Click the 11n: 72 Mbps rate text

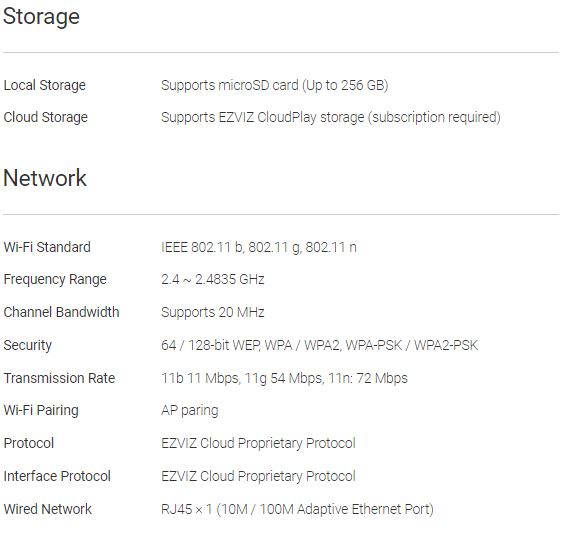[368, 378]
